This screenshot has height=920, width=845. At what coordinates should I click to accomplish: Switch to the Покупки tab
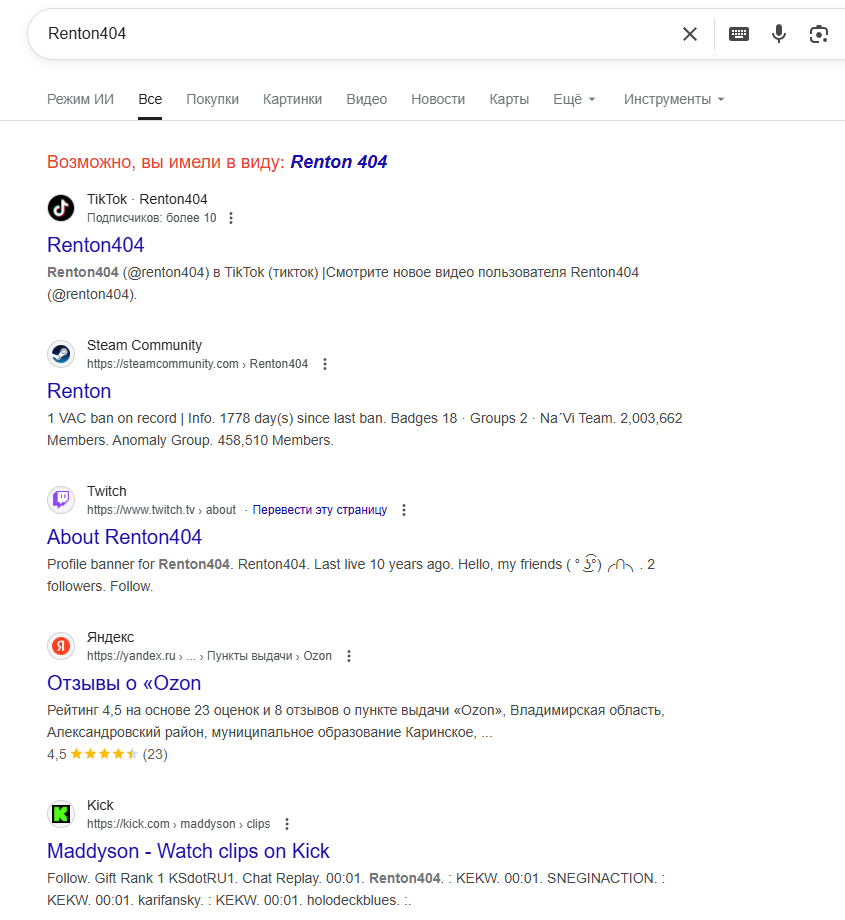point(212,99)
